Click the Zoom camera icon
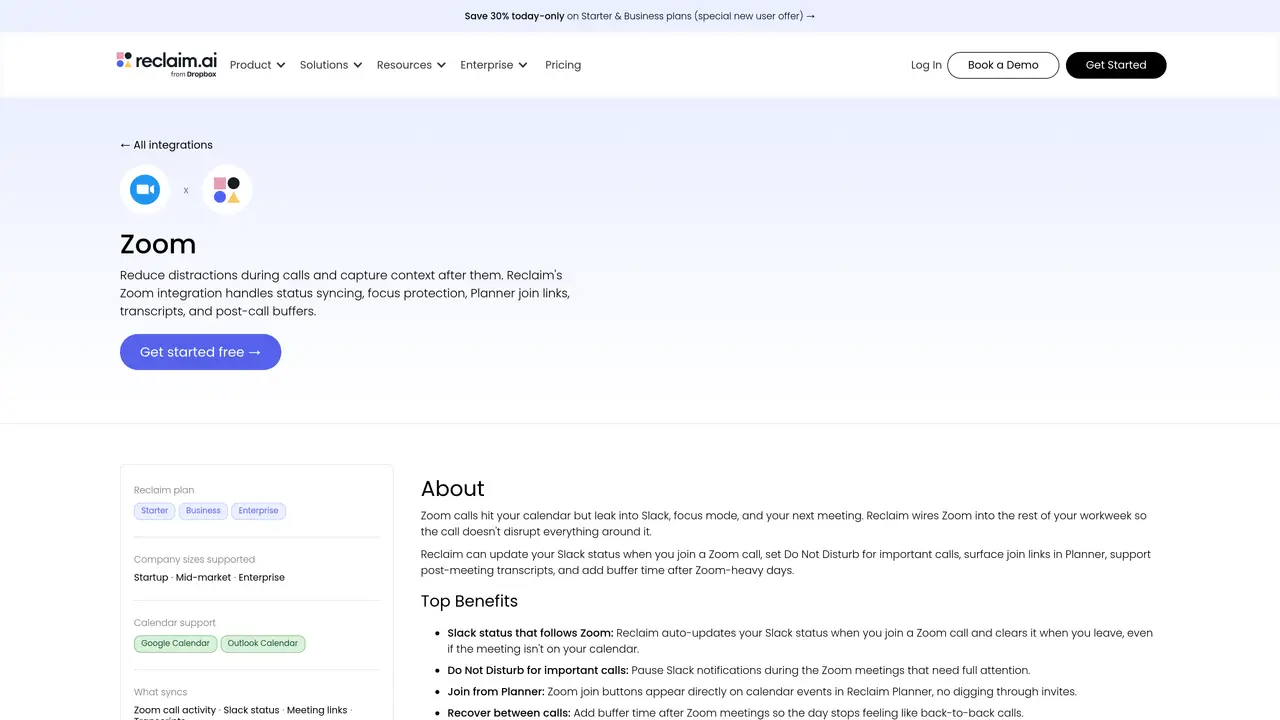Image resolution: width=1280 pixels, height=720 pixels. coord(145,189)
